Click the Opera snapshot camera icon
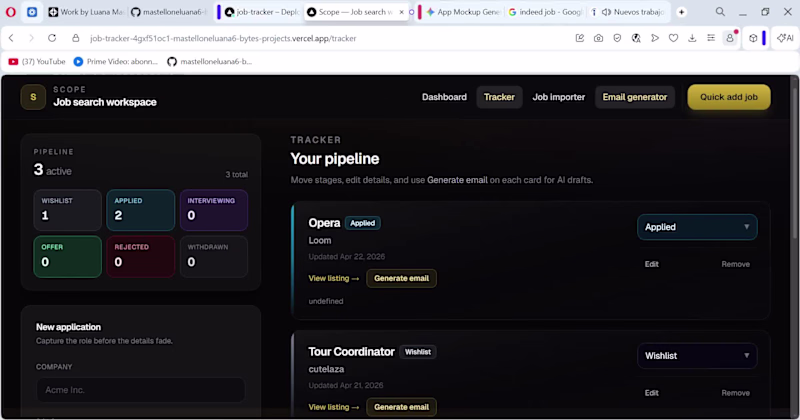Viewport: 800px width, 420px height. tap(598, 38)
